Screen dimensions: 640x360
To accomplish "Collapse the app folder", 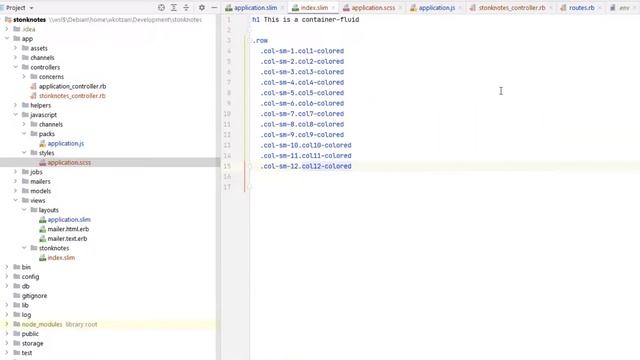I will (x=7, y=38).
